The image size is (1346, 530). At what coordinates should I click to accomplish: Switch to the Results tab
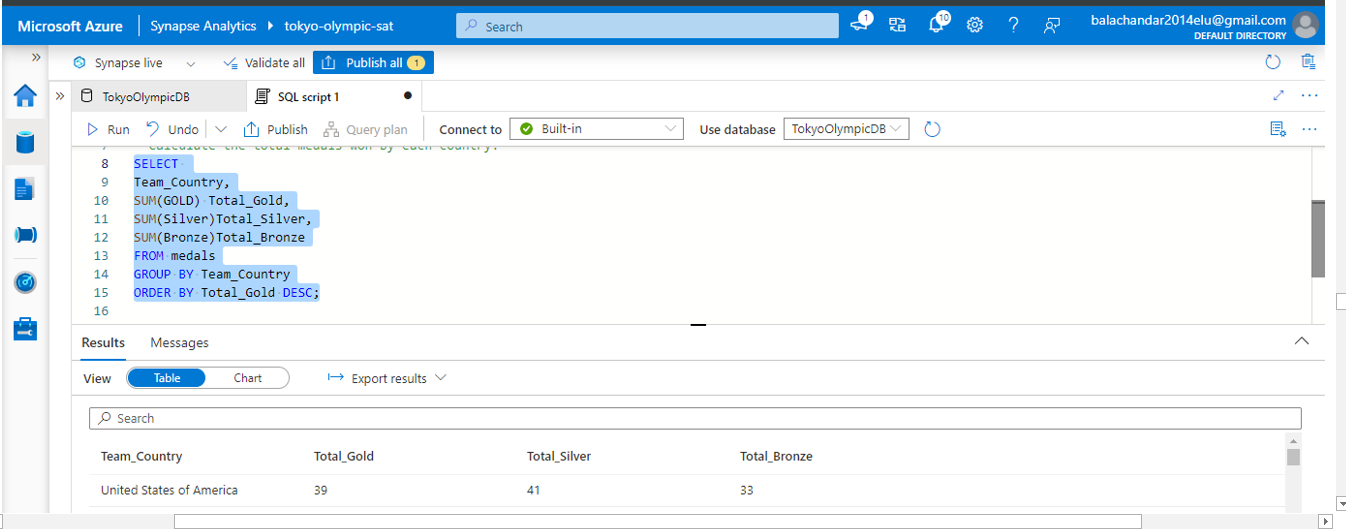(x=103, y=343)
